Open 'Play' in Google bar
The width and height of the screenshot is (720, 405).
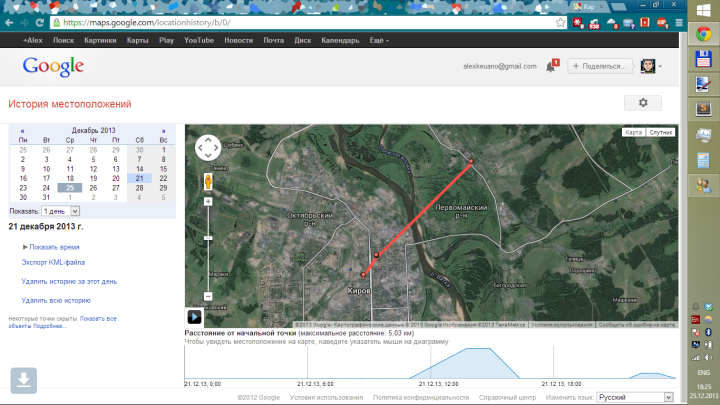pos(166,40)
